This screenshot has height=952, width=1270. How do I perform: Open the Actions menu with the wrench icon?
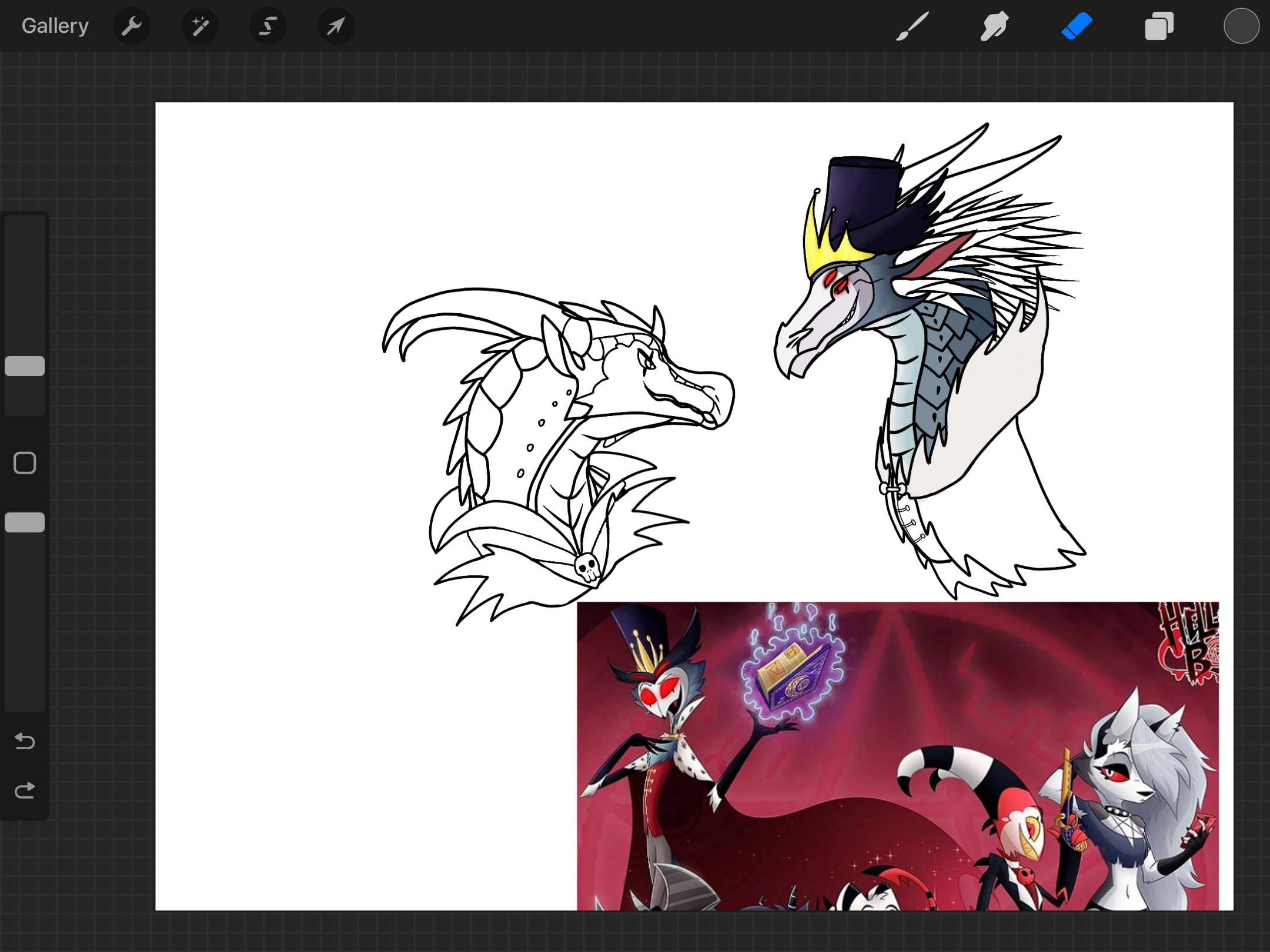click(x=132, y=25)
